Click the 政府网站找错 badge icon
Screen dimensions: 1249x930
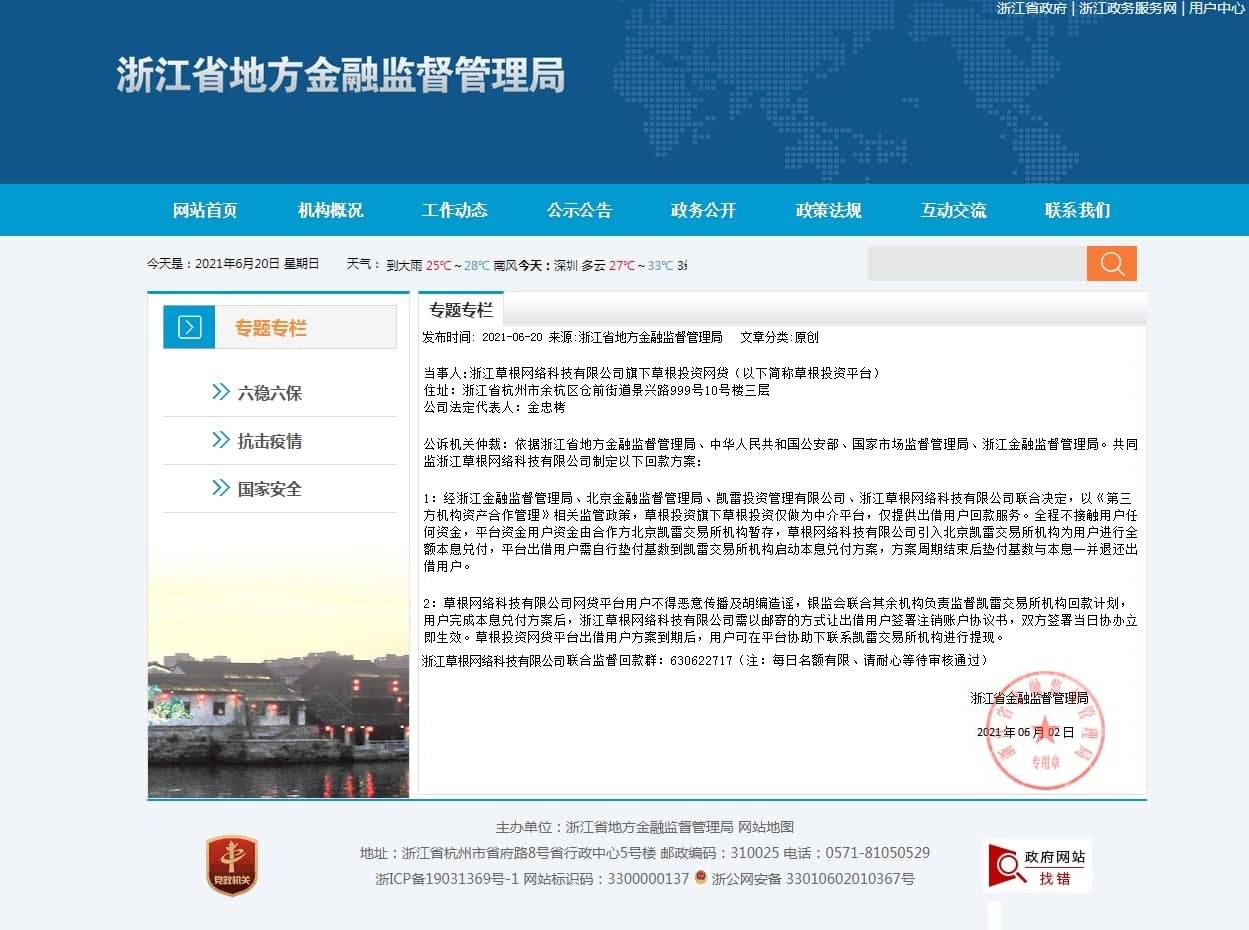coord(1037,866)
